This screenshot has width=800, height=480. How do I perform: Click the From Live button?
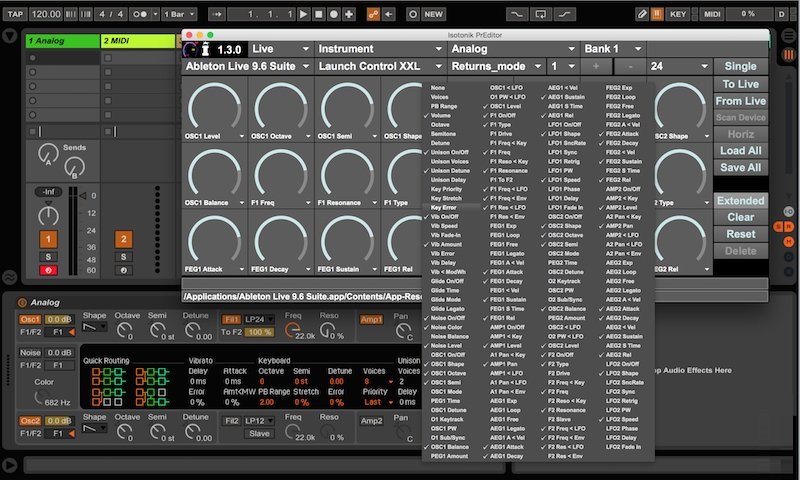(x=740, y=101)
